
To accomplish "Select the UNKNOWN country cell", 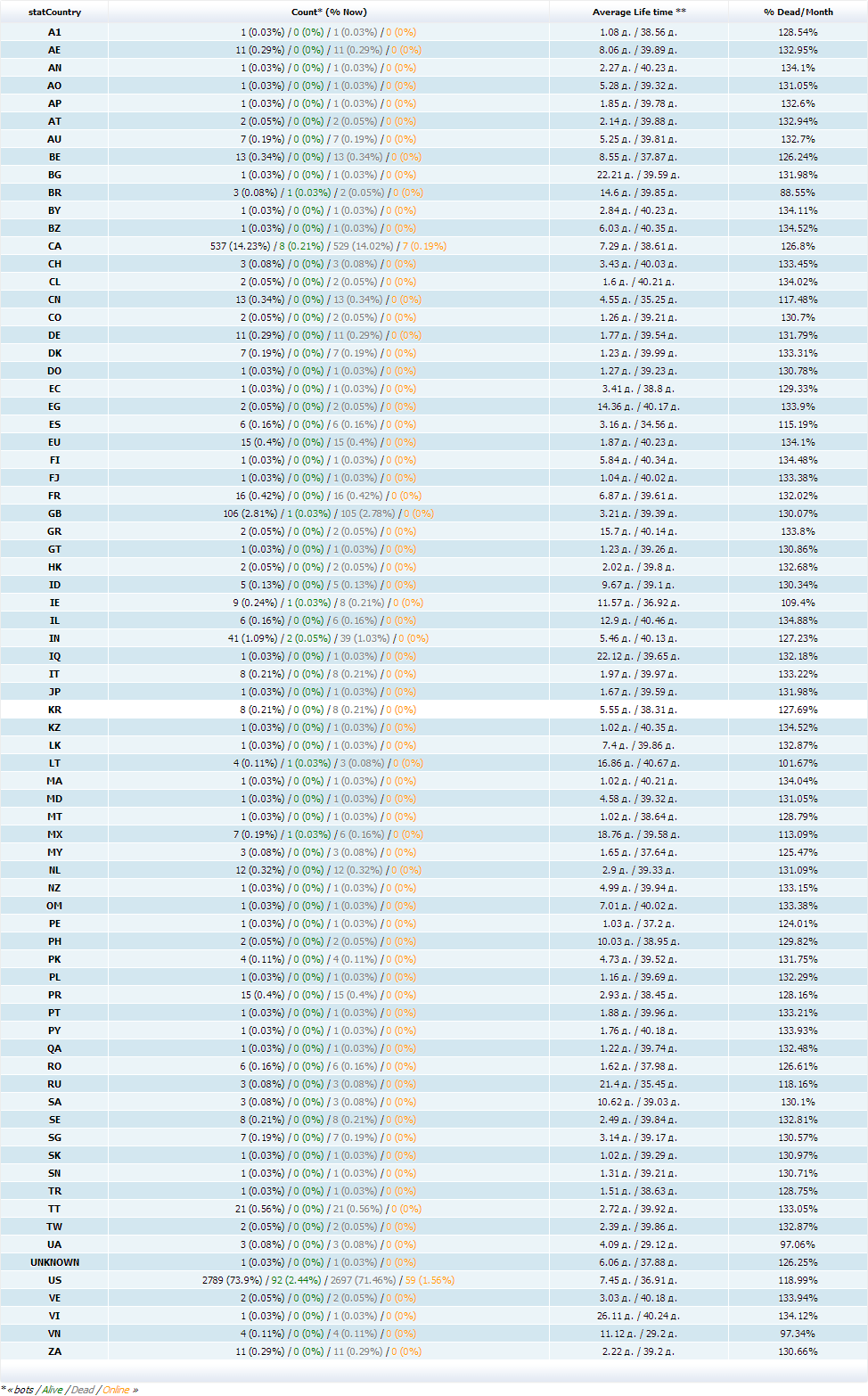I will (54, 1262).
